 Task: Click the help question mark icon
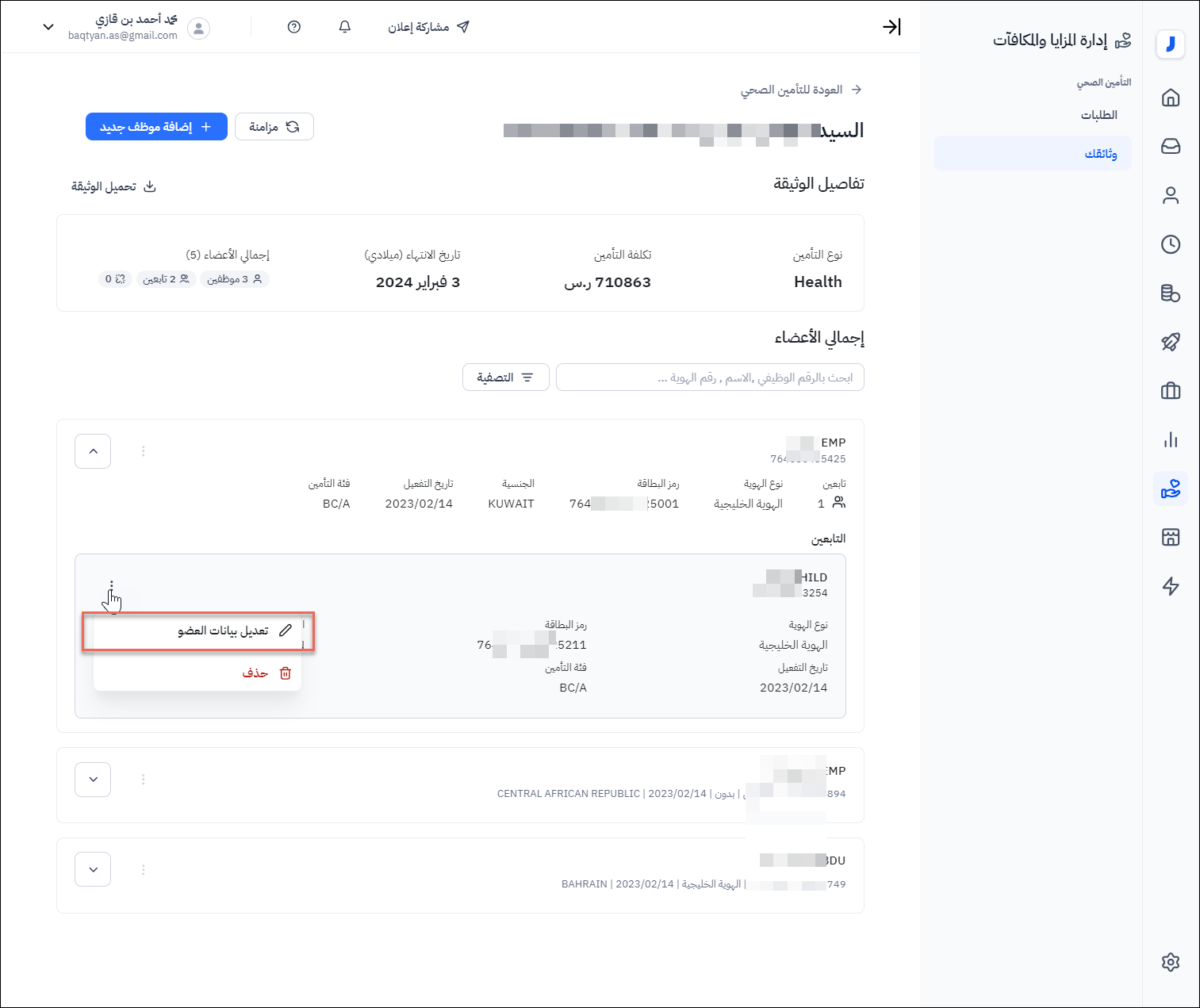pyautogui.click(x=294, y=27)
